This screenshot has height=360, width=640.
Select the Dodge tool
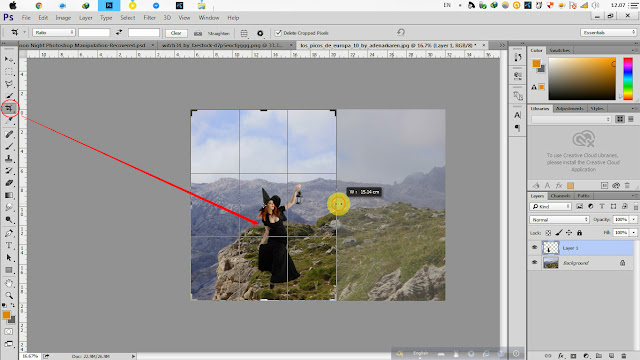(9, 220)
